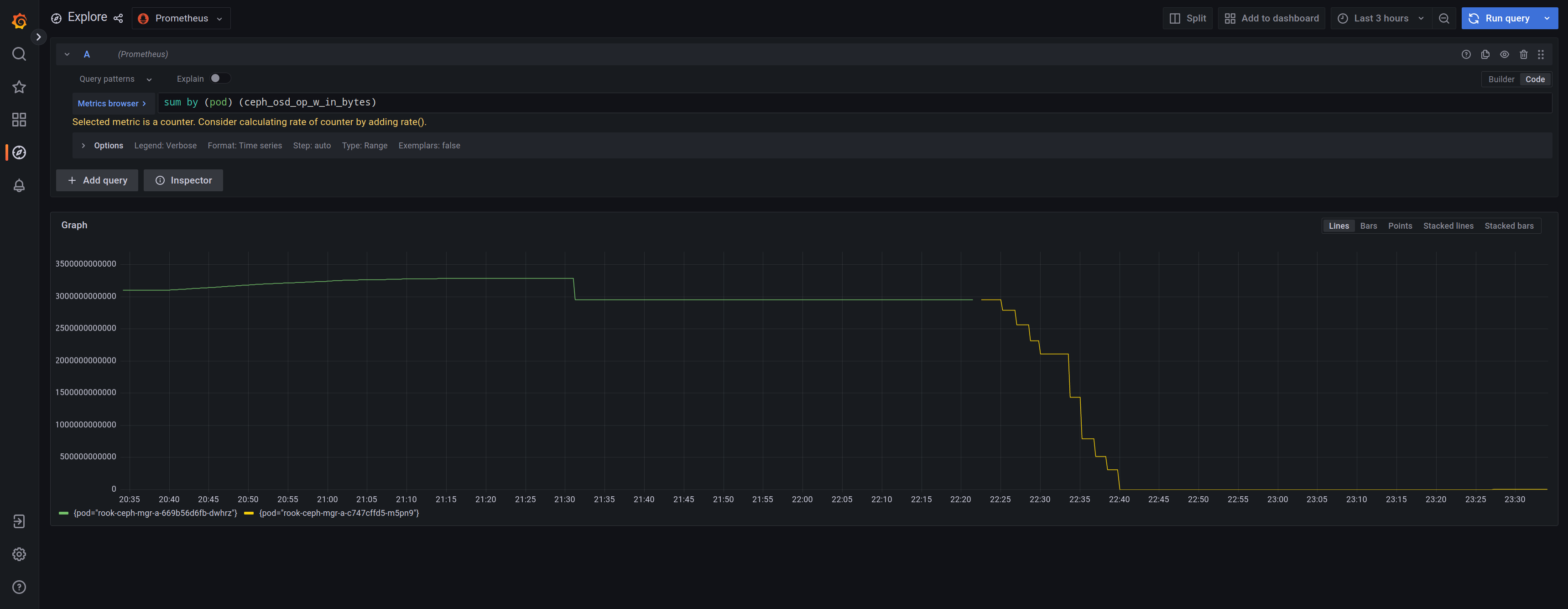Viewport: 1568px width, 609px height.
Task: Switch to Builder mode
Action: [1500, 79]
